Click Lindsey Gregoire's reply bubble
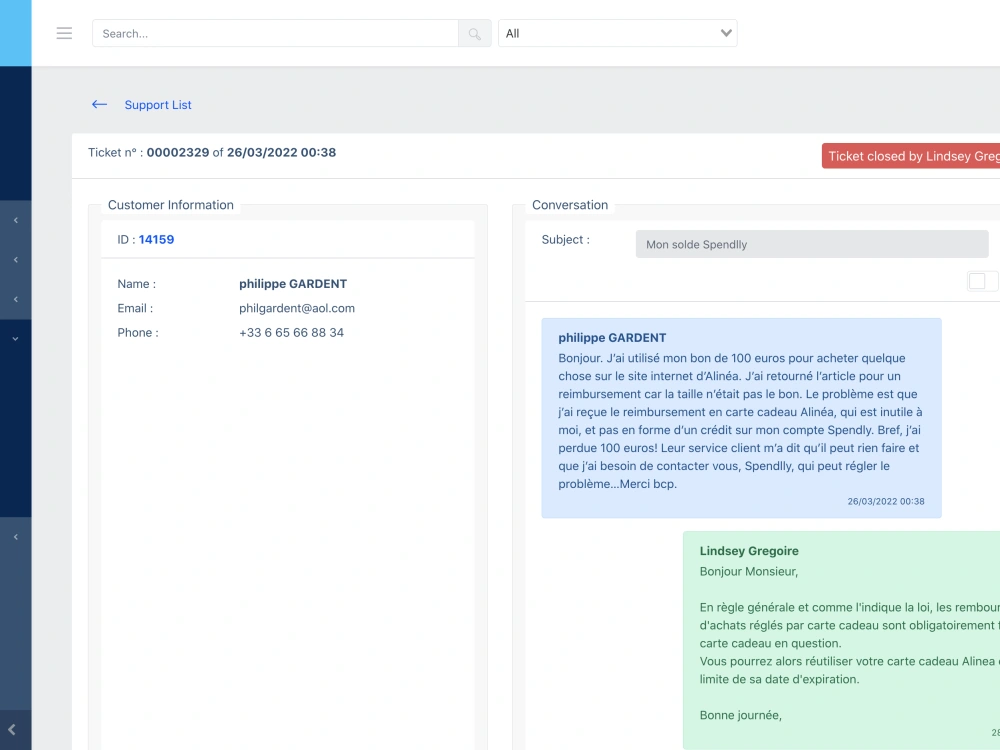Viewport: 1000px width, 750px height. point(841,640)
